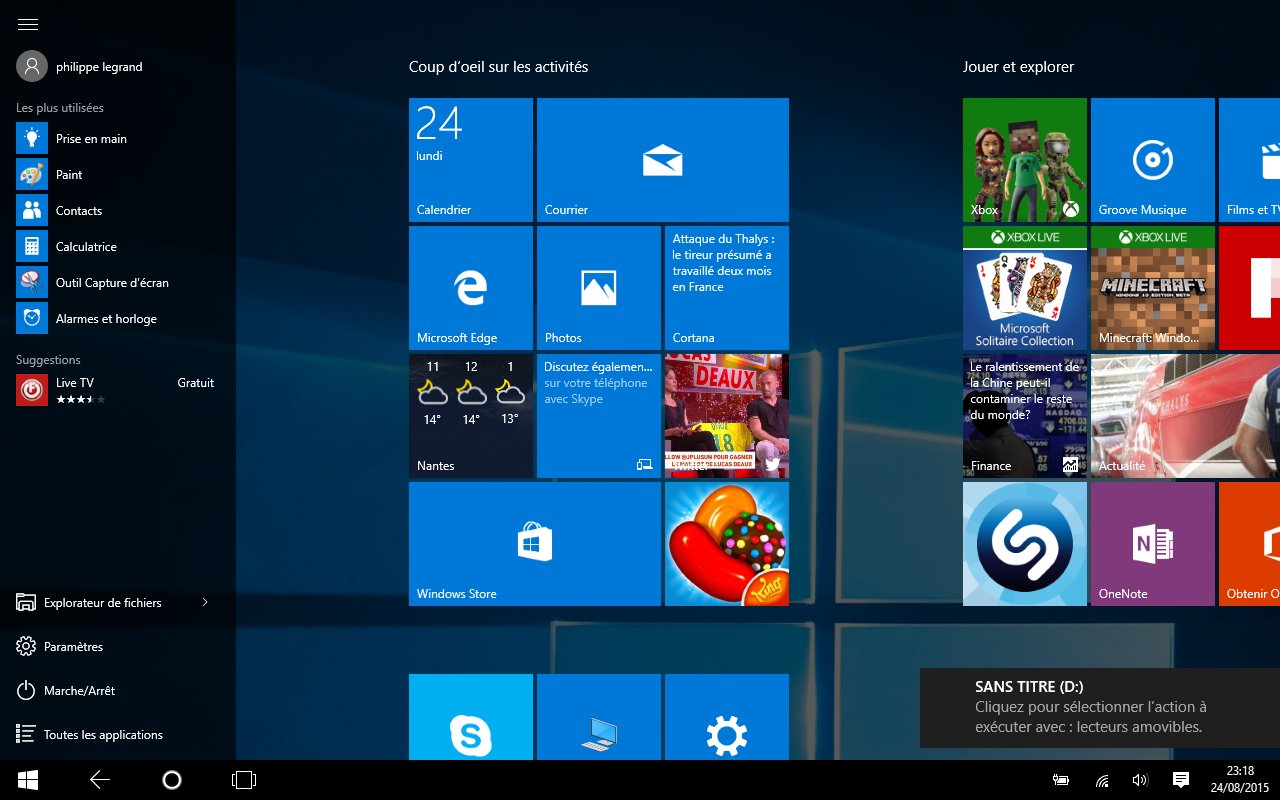
Task: Open the Finance news tile
Action: [x=1025, y=416]
